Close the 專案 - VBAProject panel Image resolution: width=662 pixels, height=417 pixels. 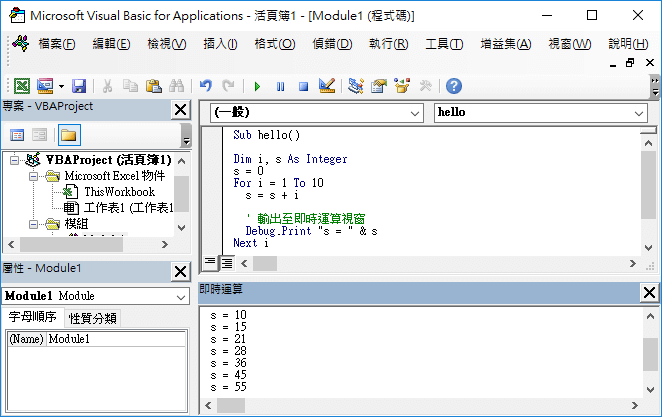click(181, 110)
